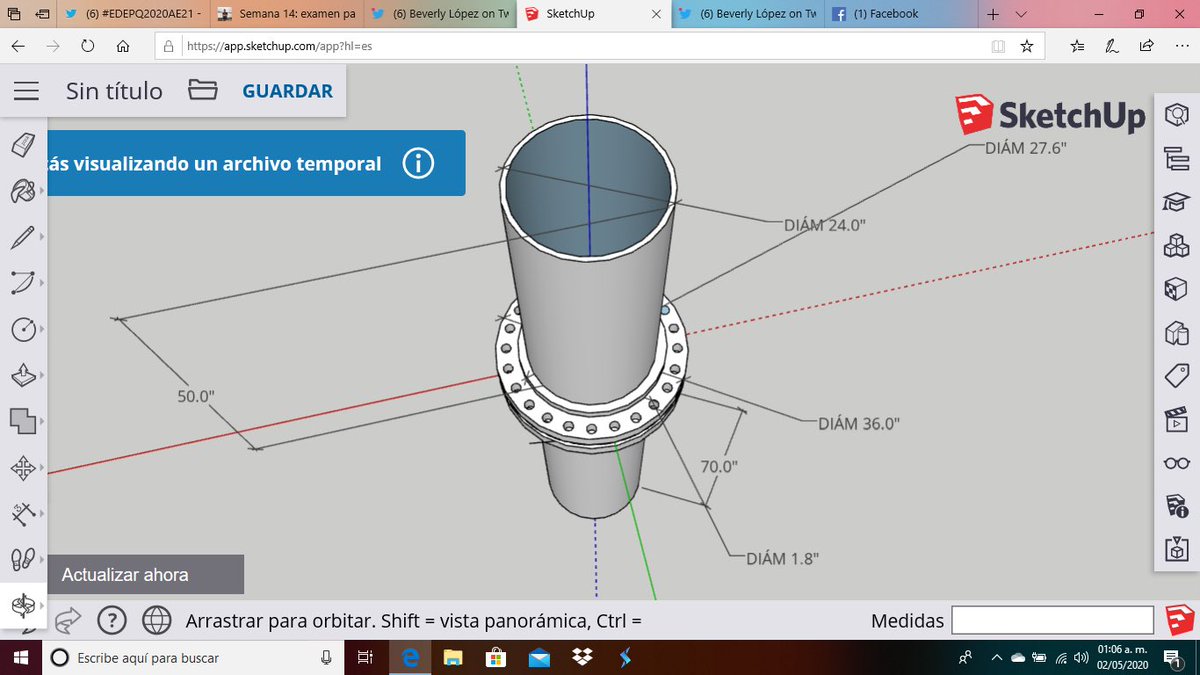Select the DIÁM 27.6" dimension label
Viewport: 1200px width, 675px height.
(1026, 148)
